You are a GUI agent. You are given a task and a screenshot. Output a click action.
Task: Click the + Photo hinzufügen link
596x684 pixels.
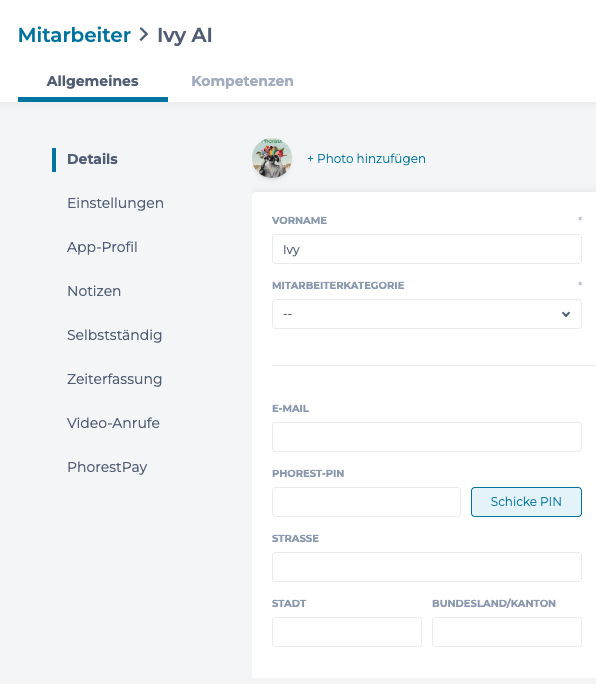(x=366, y=158)
